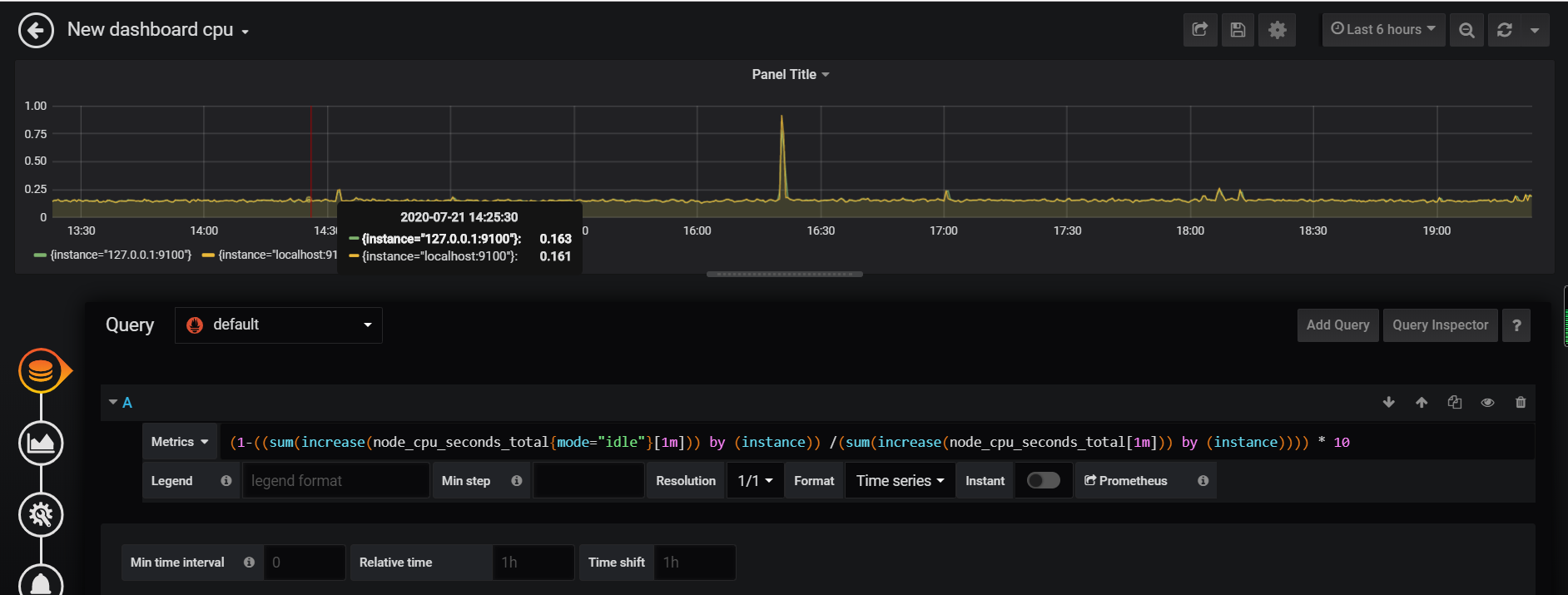Screen dimensions: 1568x595
Task: Zoom out the time range magnifier icon
Action: coord(1466,30)
